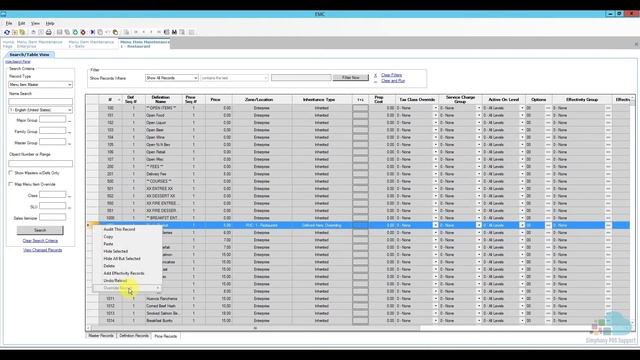Click the Filter Now button

coord(351,78)
